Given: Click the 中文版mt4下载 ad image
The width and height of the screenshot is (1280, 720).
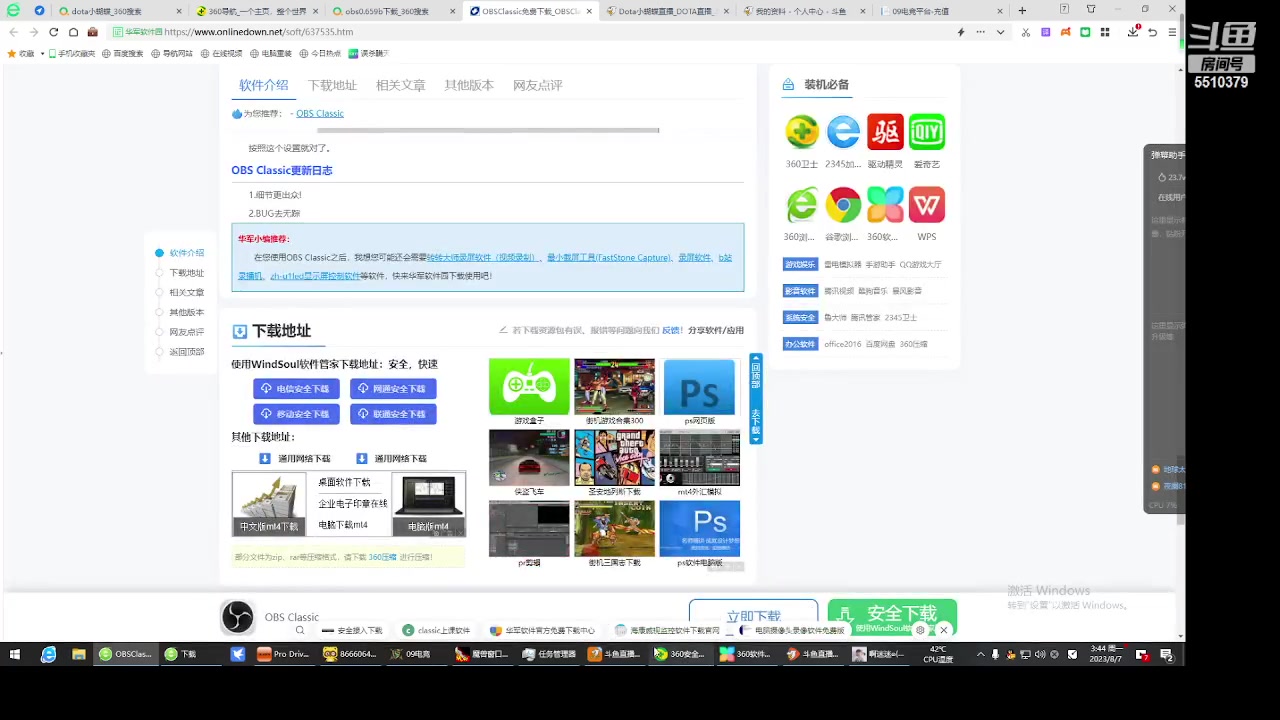Looking at the screenshot, I should 269,504.
